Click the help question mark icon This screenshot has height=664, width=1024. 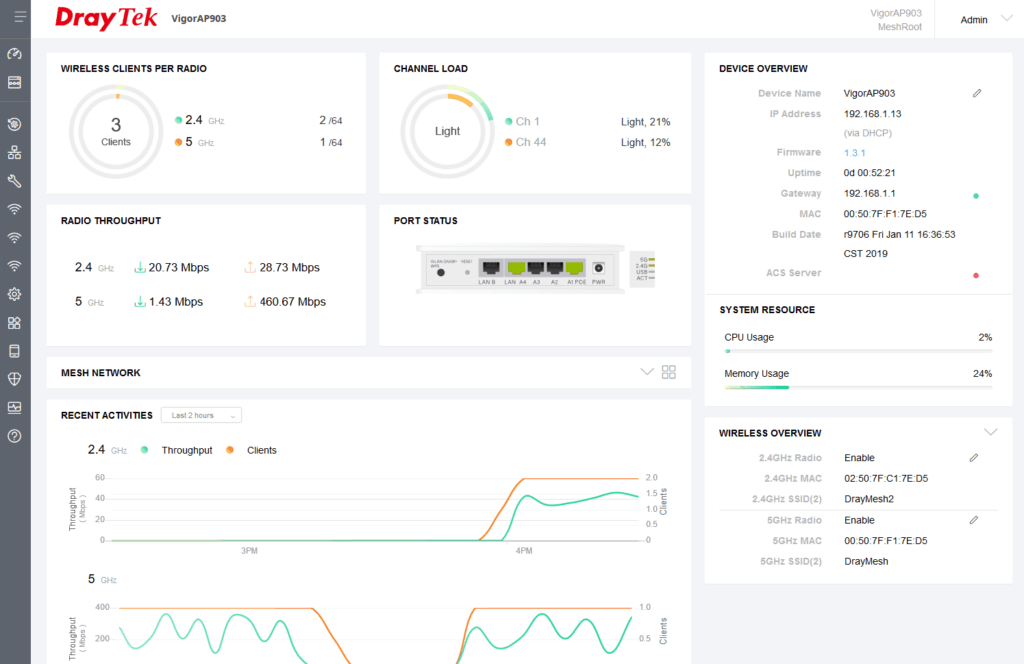[x=15, y=436]
